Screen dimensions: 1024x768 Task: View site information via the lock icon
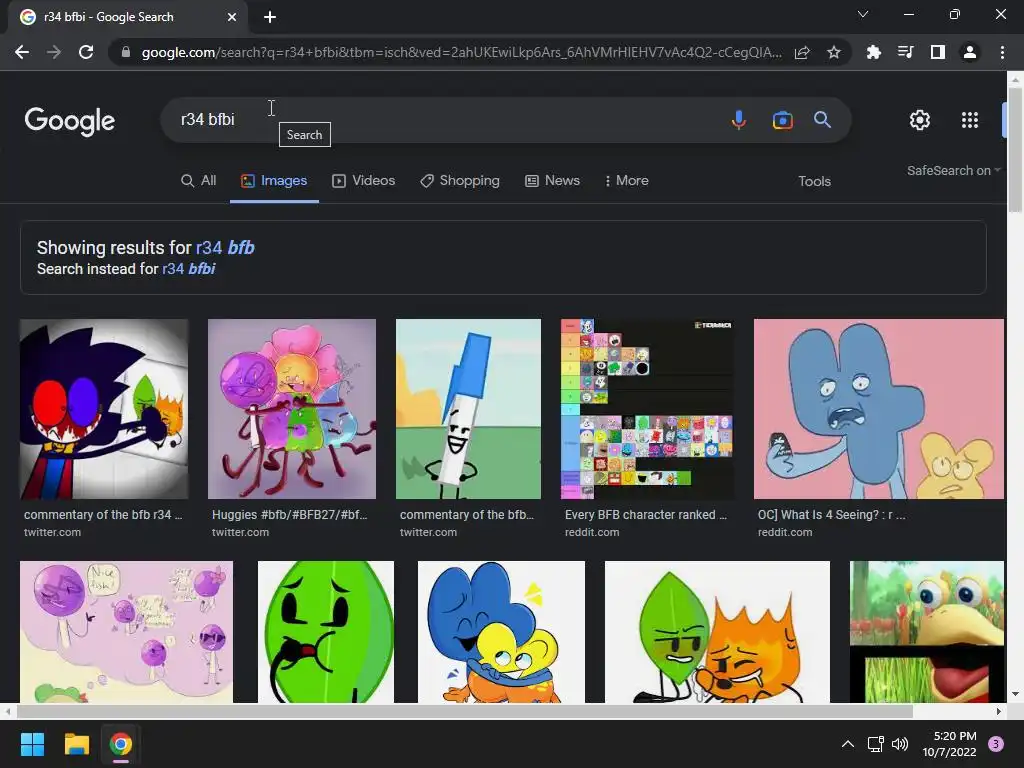[x=125, y=52]
